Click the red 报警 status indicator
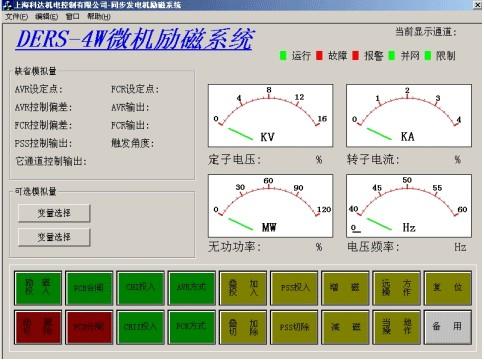484x363 pixels. (x=356, y=56)
